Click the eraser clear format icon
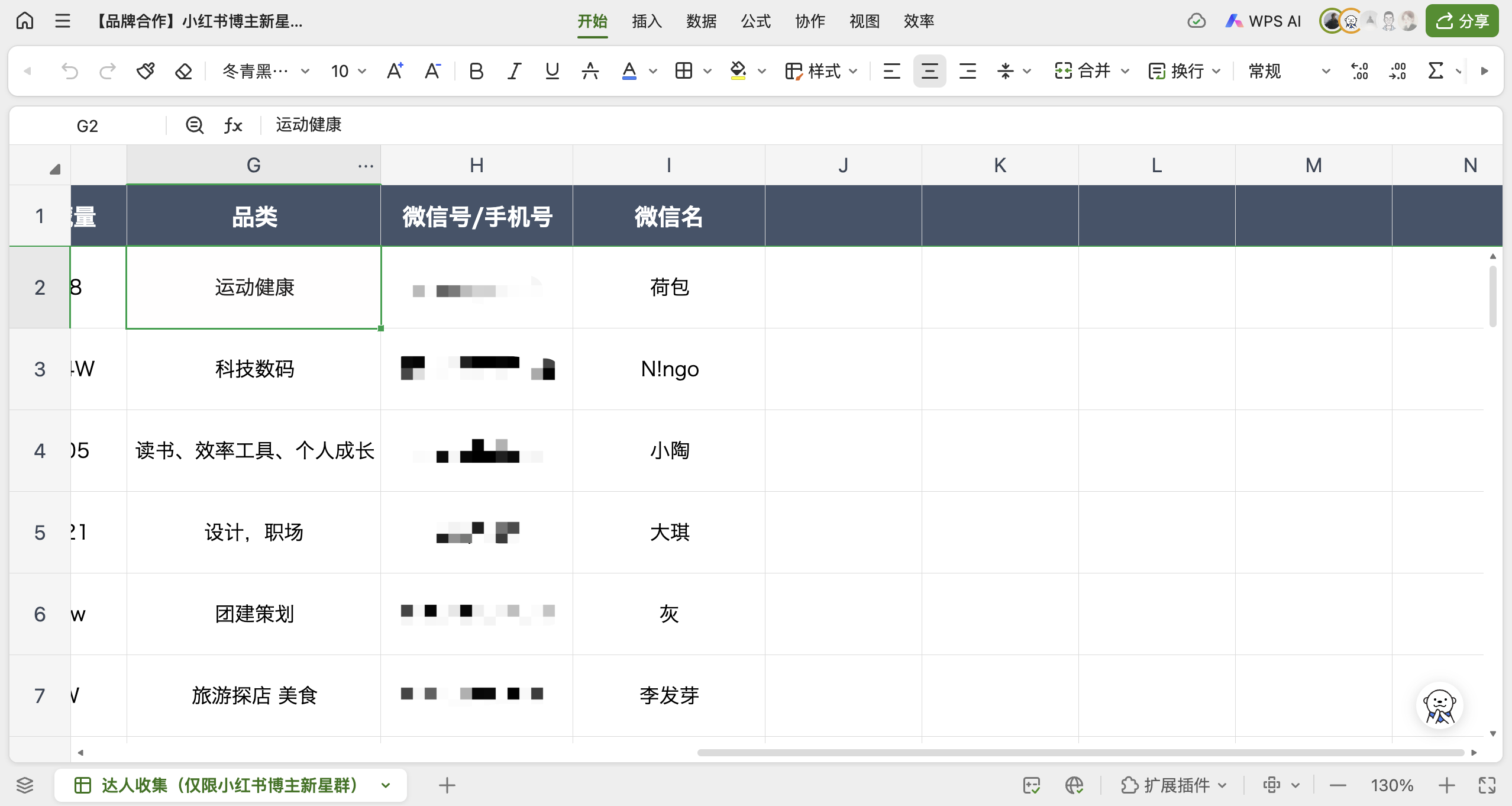 point(183,71)
